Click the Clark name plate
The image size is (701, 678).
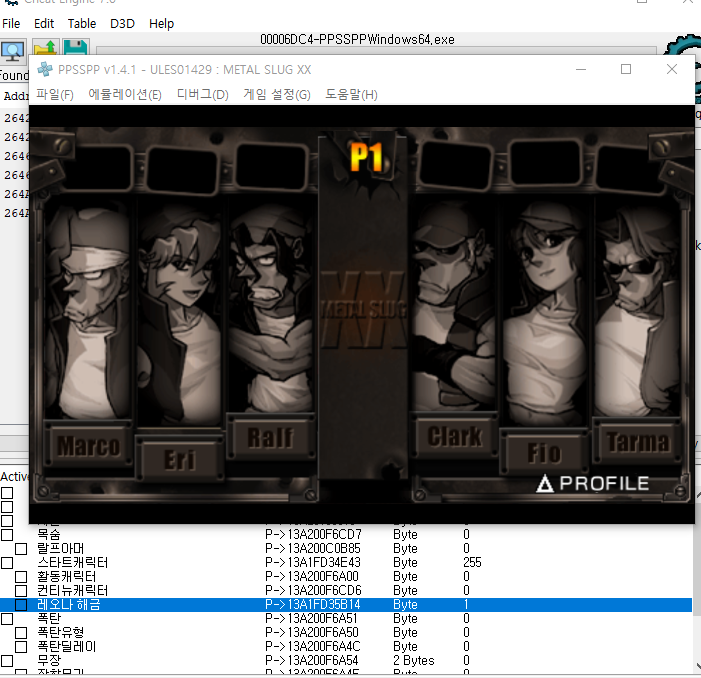point(454,436)
